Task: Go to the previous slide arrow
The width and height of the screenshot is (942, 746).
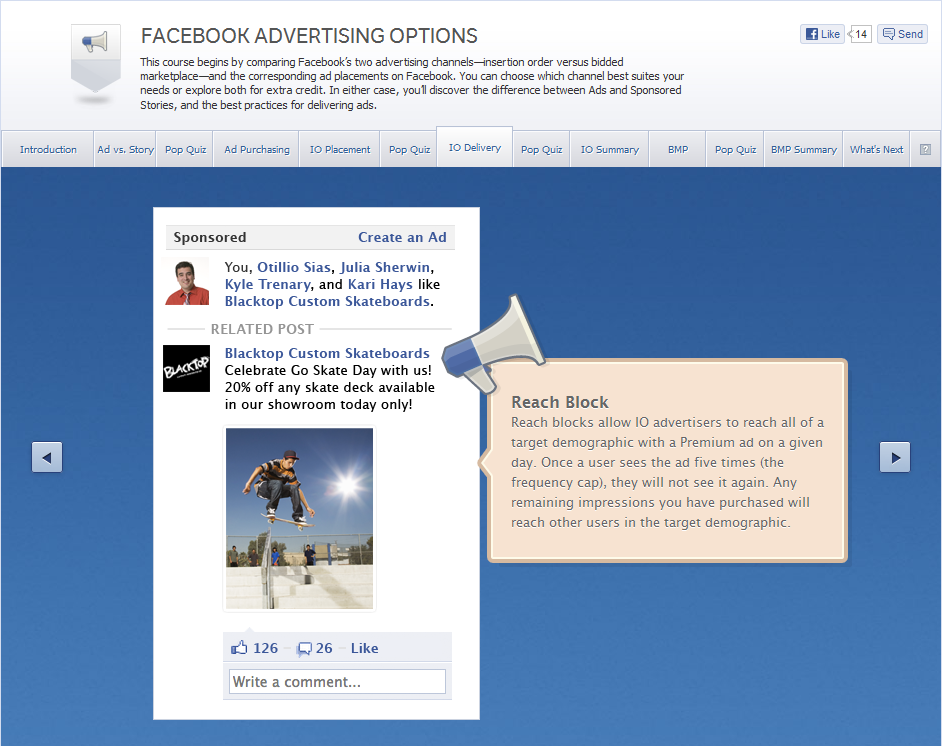Action: pos(47,457)
